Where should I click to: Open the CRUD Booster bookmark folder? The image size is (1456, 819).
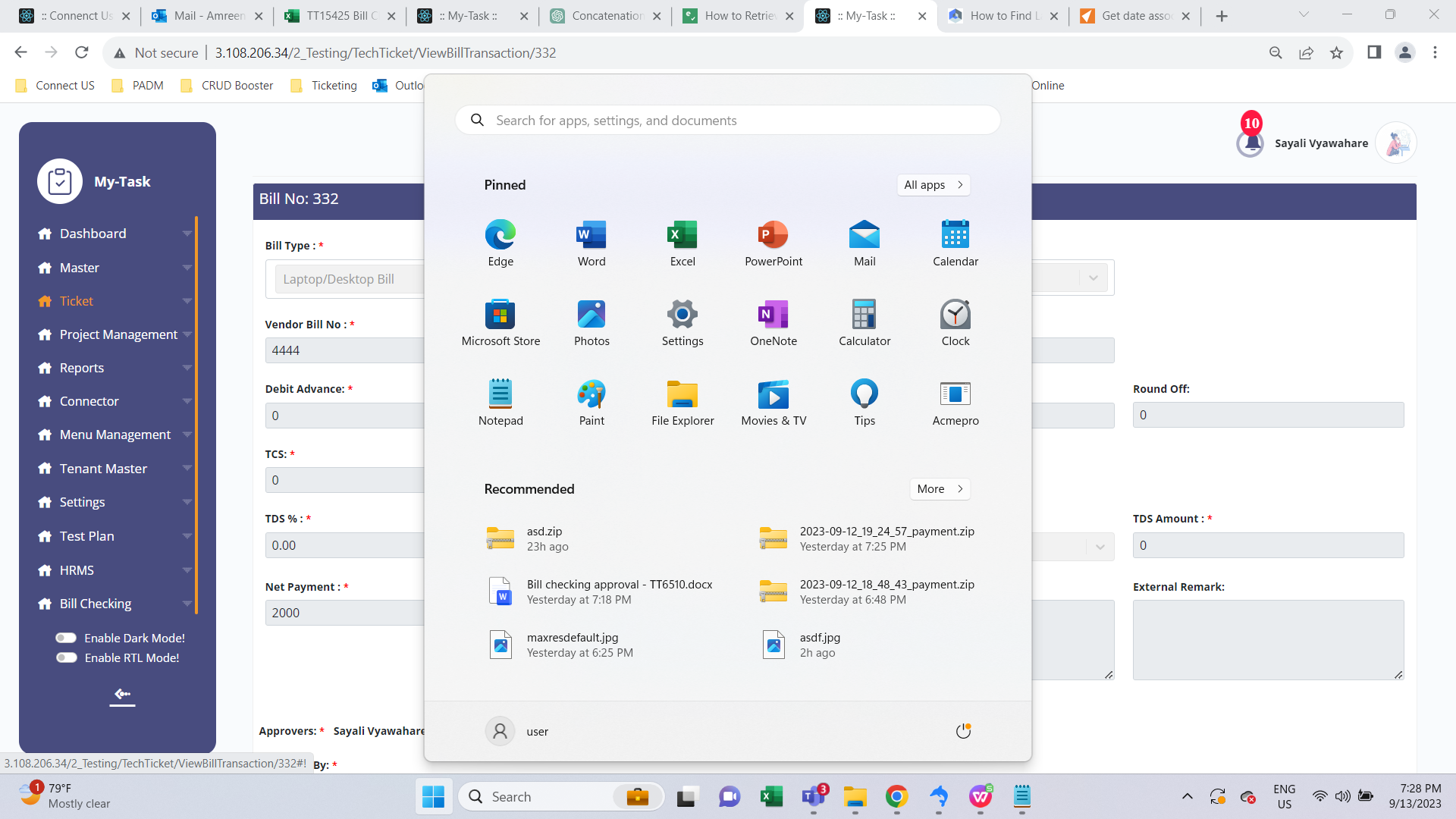click(227, 86)
